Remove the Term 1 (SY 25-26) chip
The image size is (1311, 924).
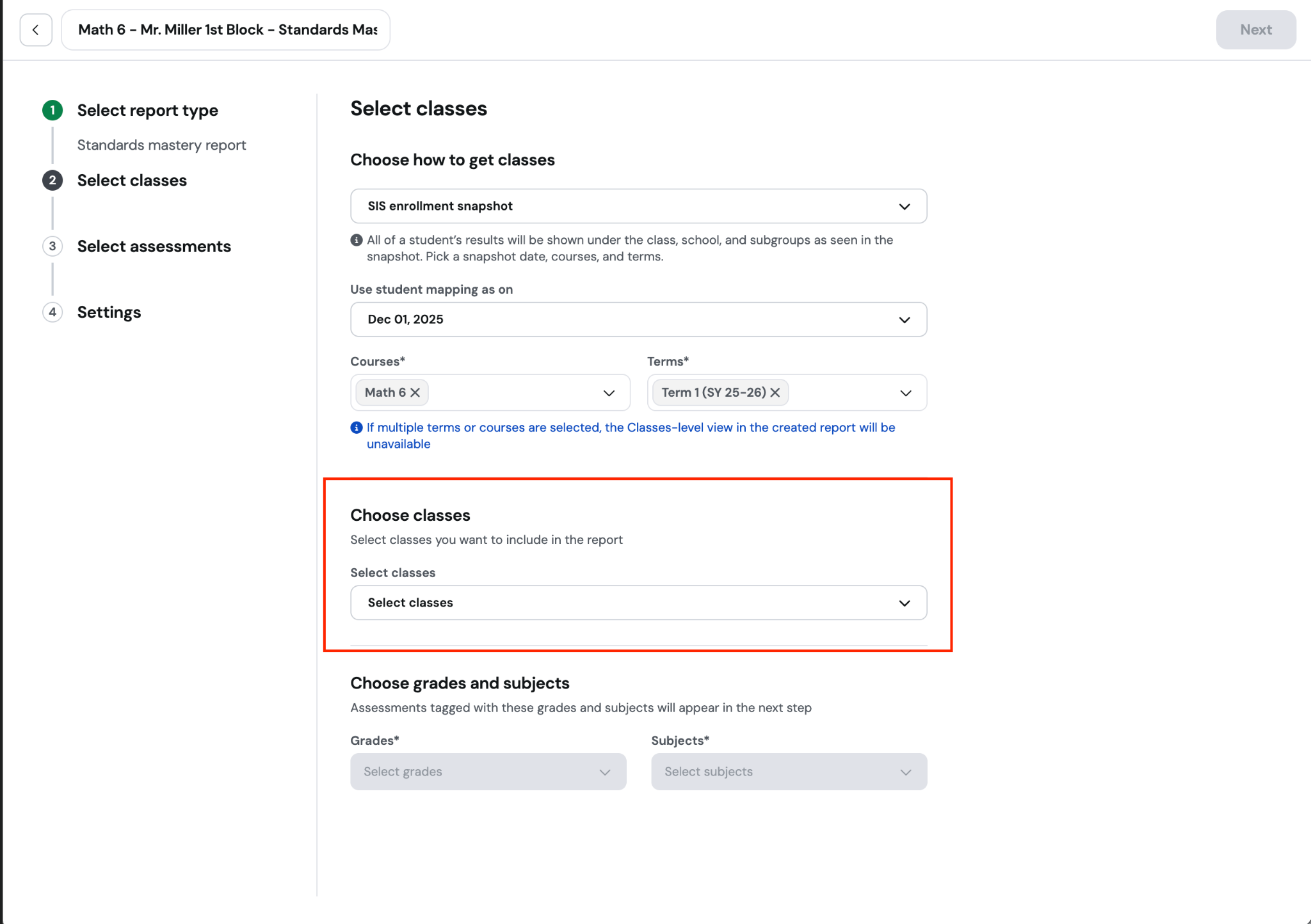point(775,392)
